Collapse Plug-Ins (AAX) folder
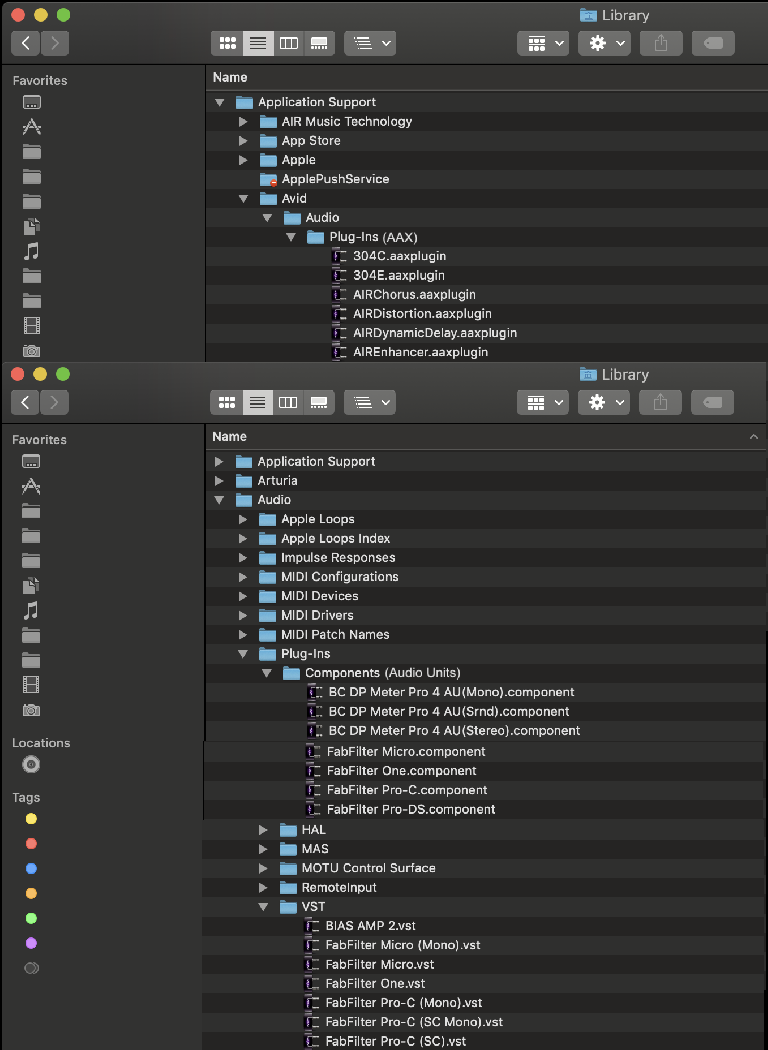768x1050 pixels. click(x=291, y=238)
